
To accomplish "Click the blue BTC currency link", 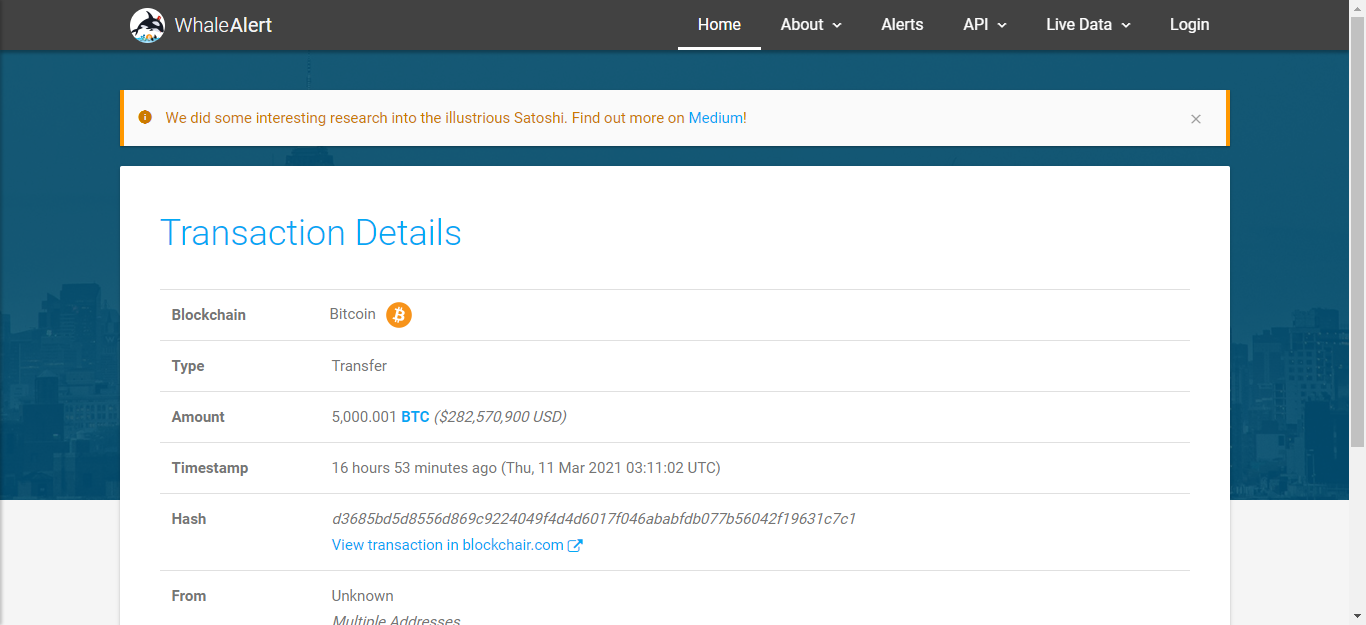I will [415, 417].
